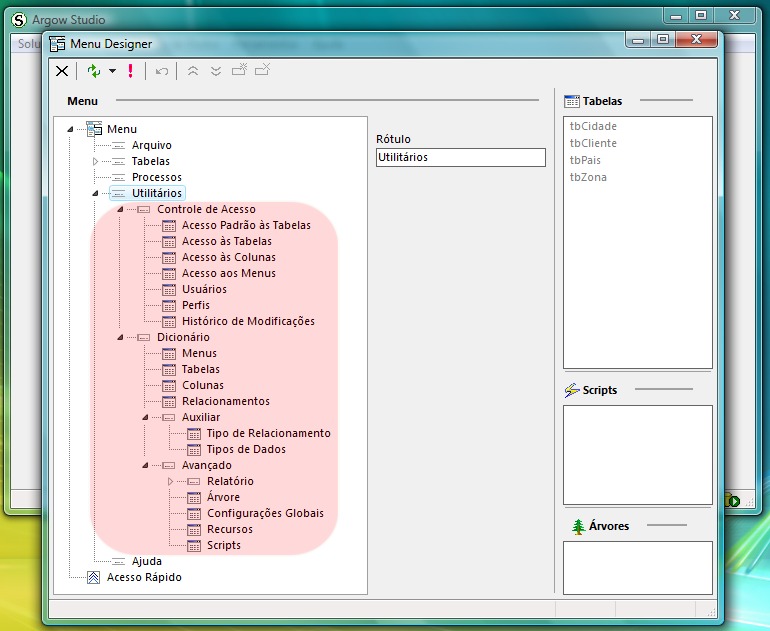
Task: Click the Acesso Rápido chevron icon
Action: [x=93, y=577]
